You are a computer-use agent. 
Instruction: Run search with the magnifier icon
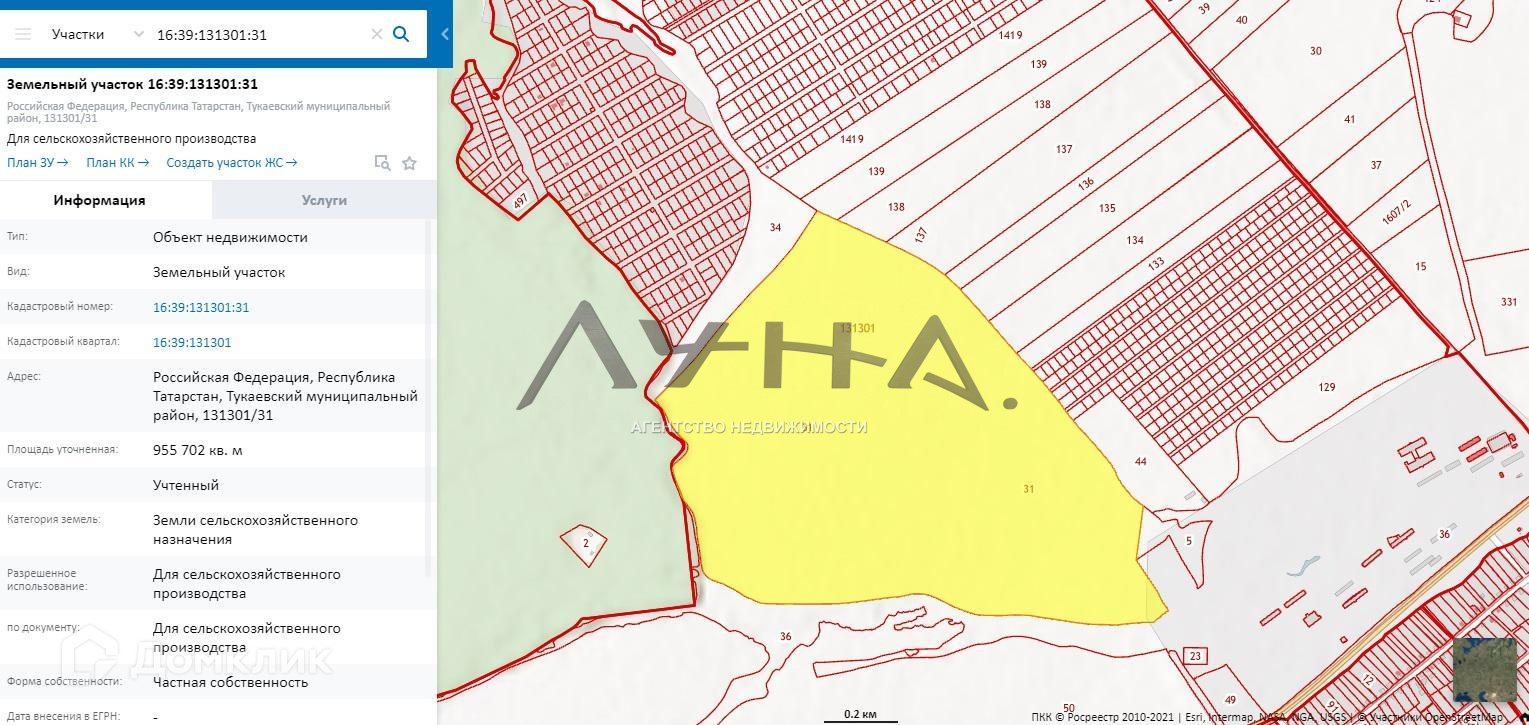tap(401, 34)
